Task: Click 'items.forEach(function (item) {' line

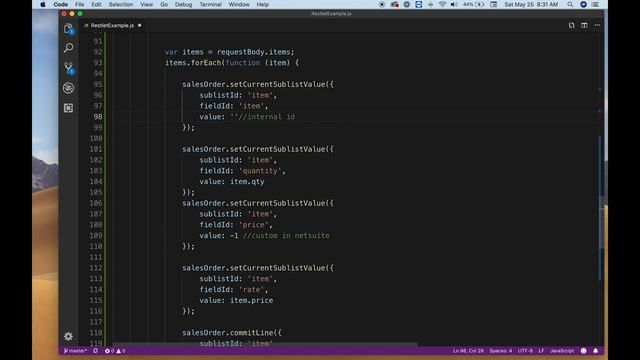Action: [232, 63]
